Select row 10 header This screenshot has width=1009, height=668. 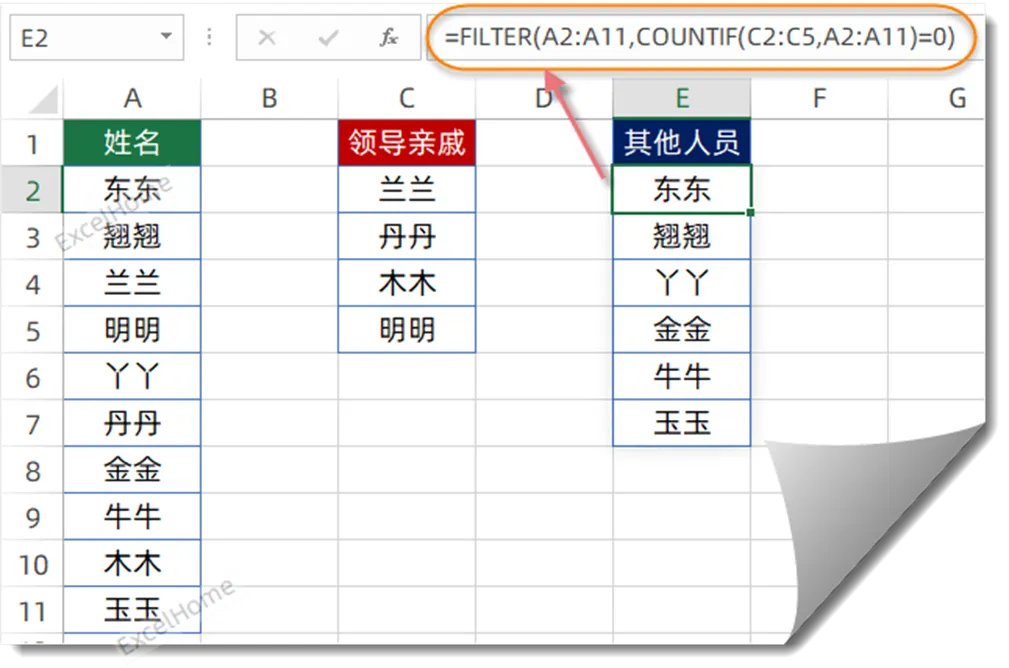pos(32,564)
